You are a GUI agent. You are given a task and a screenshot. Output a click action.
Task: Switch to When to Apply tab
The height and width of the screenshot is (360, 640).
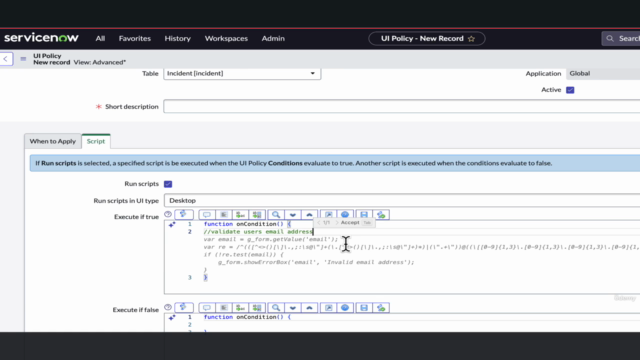tap(53, 141)
